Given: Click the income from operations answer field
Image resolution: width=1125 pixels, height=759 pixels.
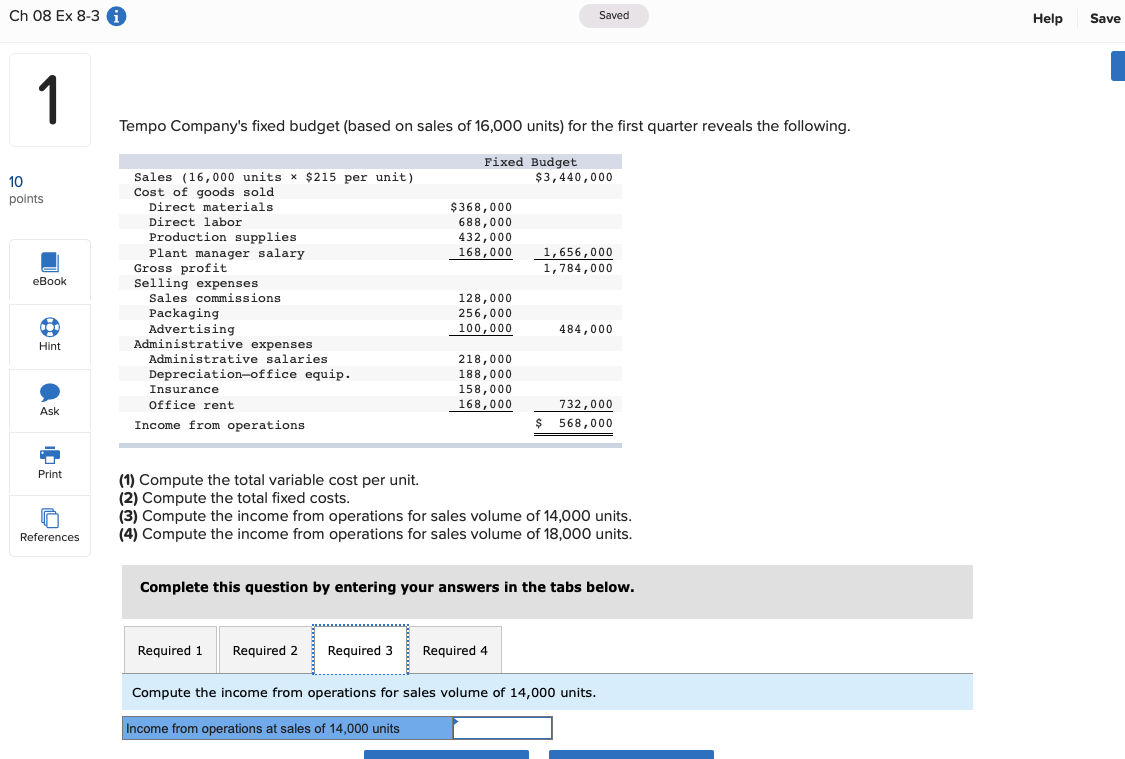Looking at the screenshot, I should pyautogui.click(x=502, y=728).
